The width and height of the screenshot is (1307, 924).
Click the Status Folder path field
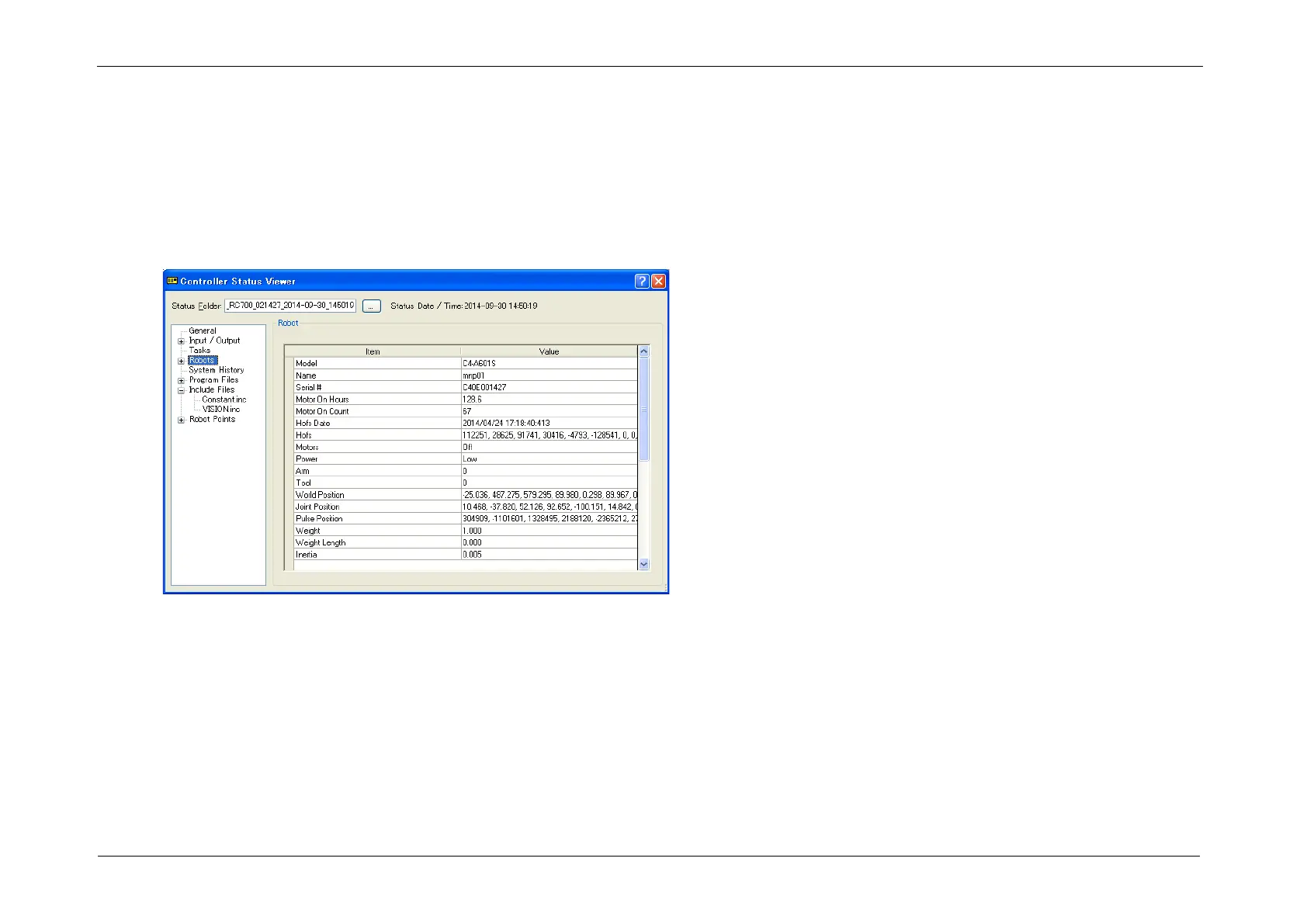coord(290,306)
